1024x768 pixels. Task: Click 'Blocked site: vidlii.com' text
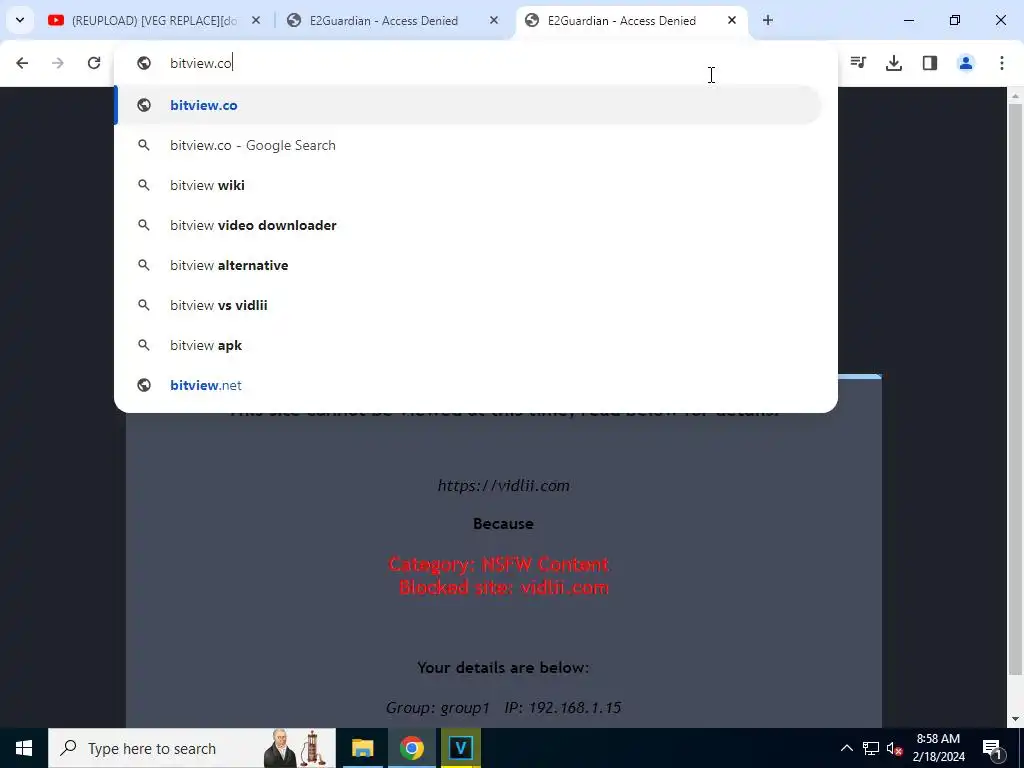pyautogui.click(x=504, y=587)
